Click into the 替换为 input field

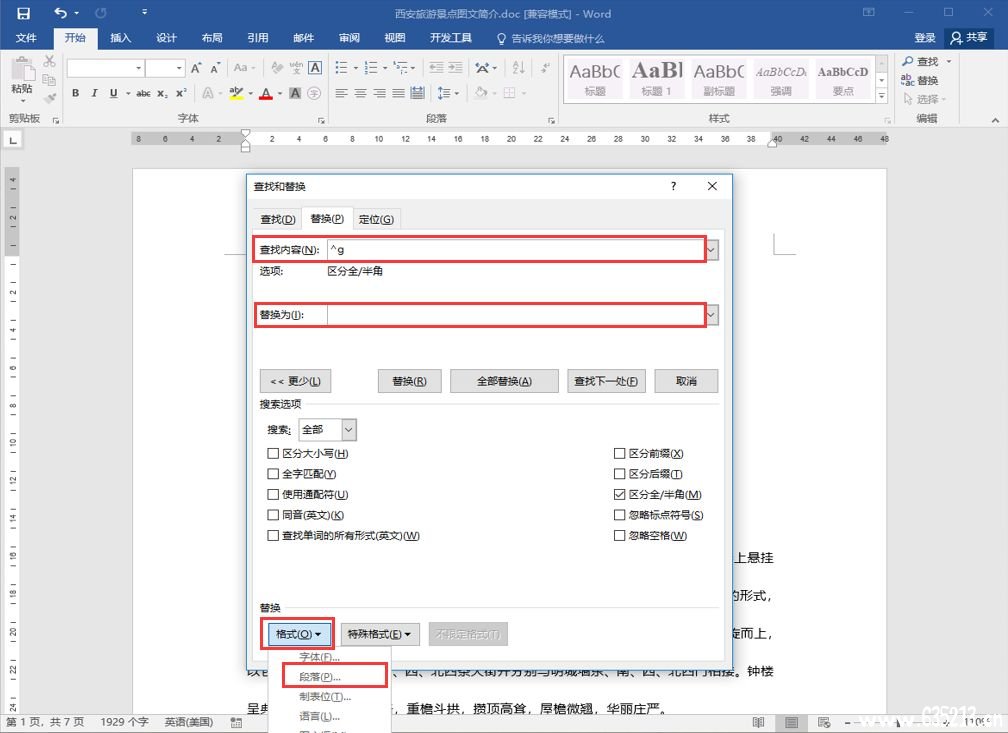click(x=516, y=314)
